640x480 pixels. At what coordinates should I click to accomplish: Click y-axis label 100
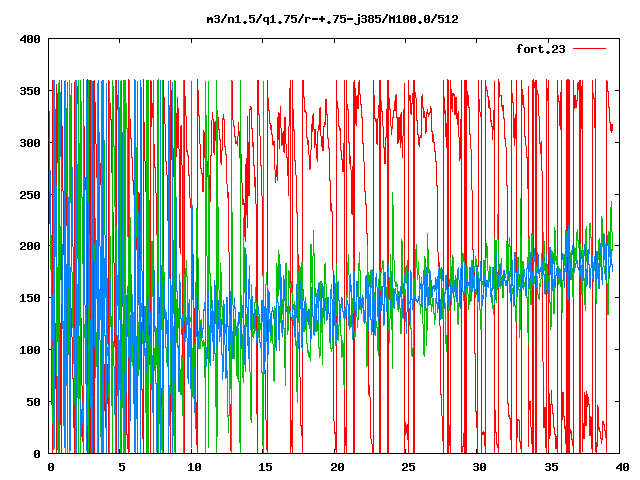click(x=30, y=350)
